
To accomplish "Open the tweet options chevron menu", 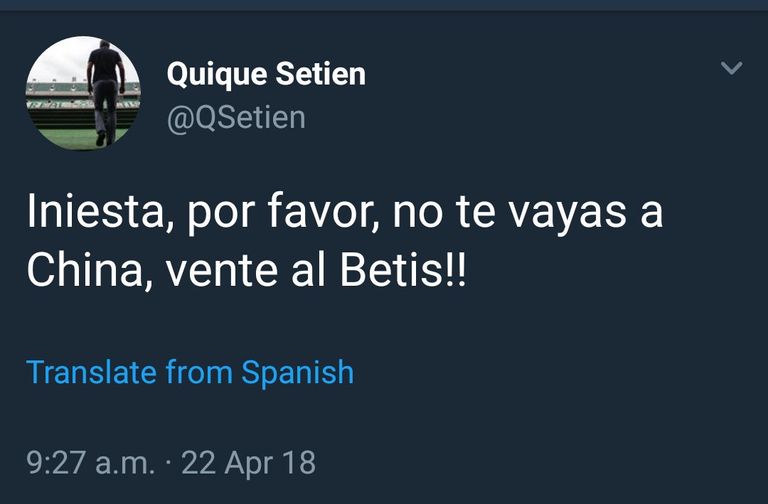I will tap(732, 69).
